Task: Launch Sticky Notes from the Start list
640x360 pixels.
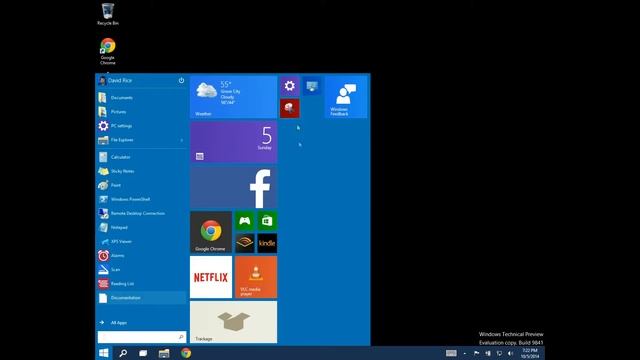Action: (x=141, y=171)
